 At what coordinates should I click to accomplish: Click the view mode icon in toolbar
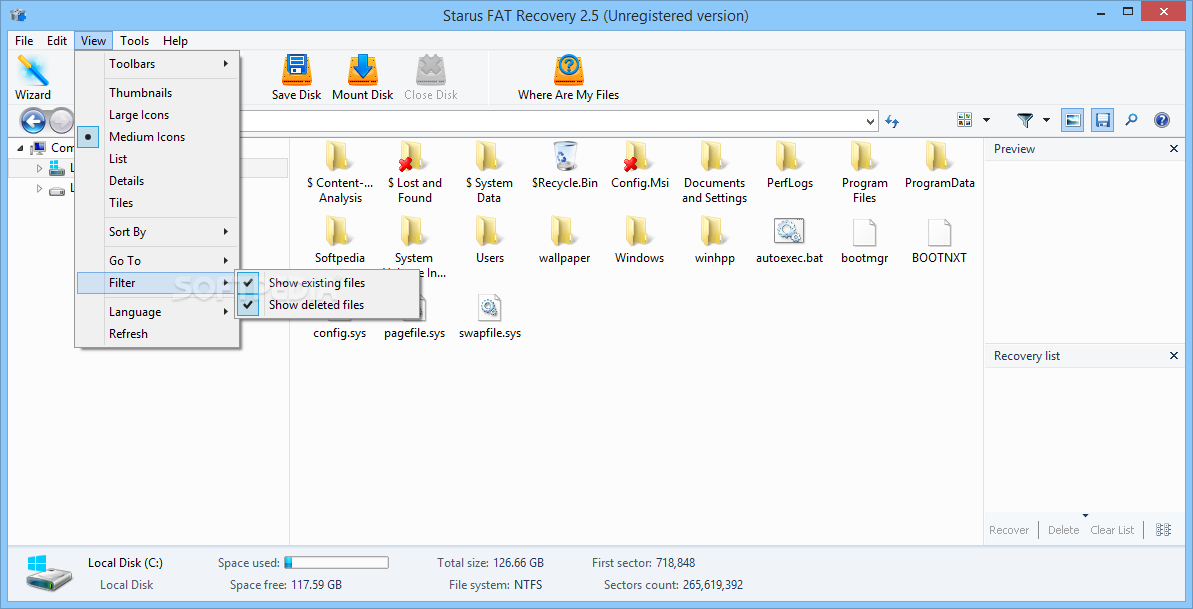click(x=965, y=120)
